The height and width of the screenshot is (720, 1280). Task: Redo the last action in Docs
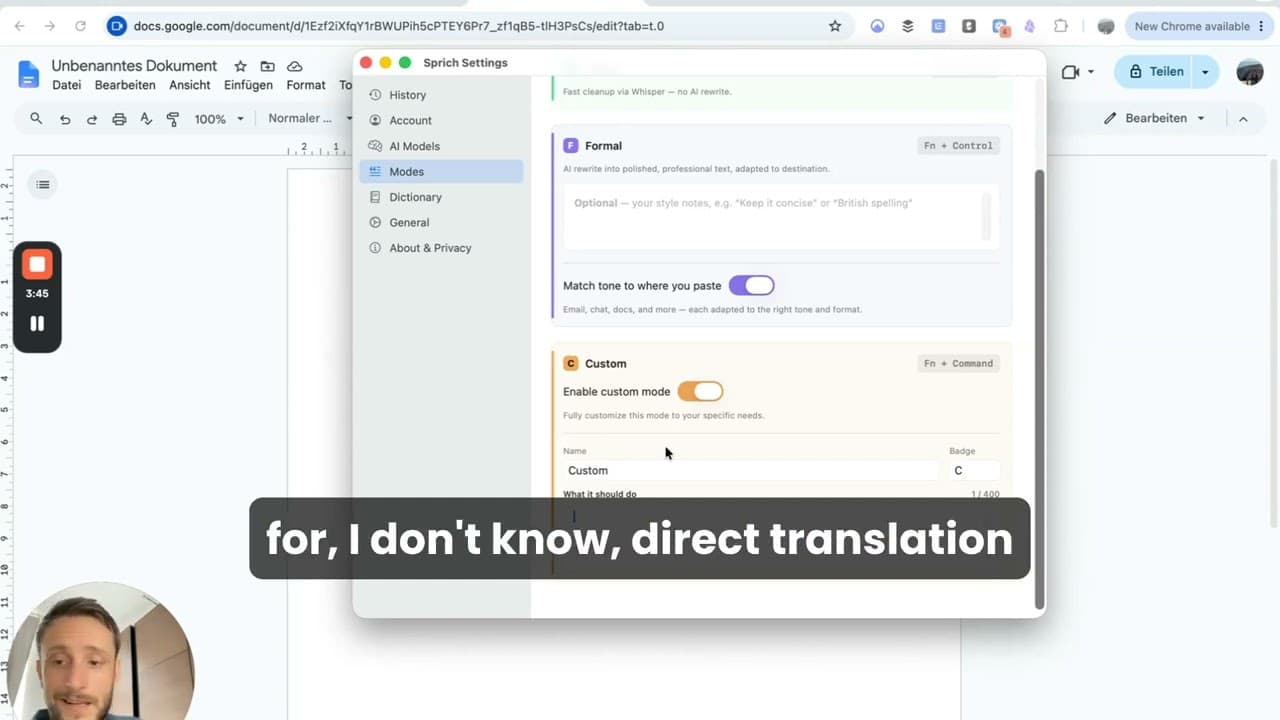[x=92, y=119]
